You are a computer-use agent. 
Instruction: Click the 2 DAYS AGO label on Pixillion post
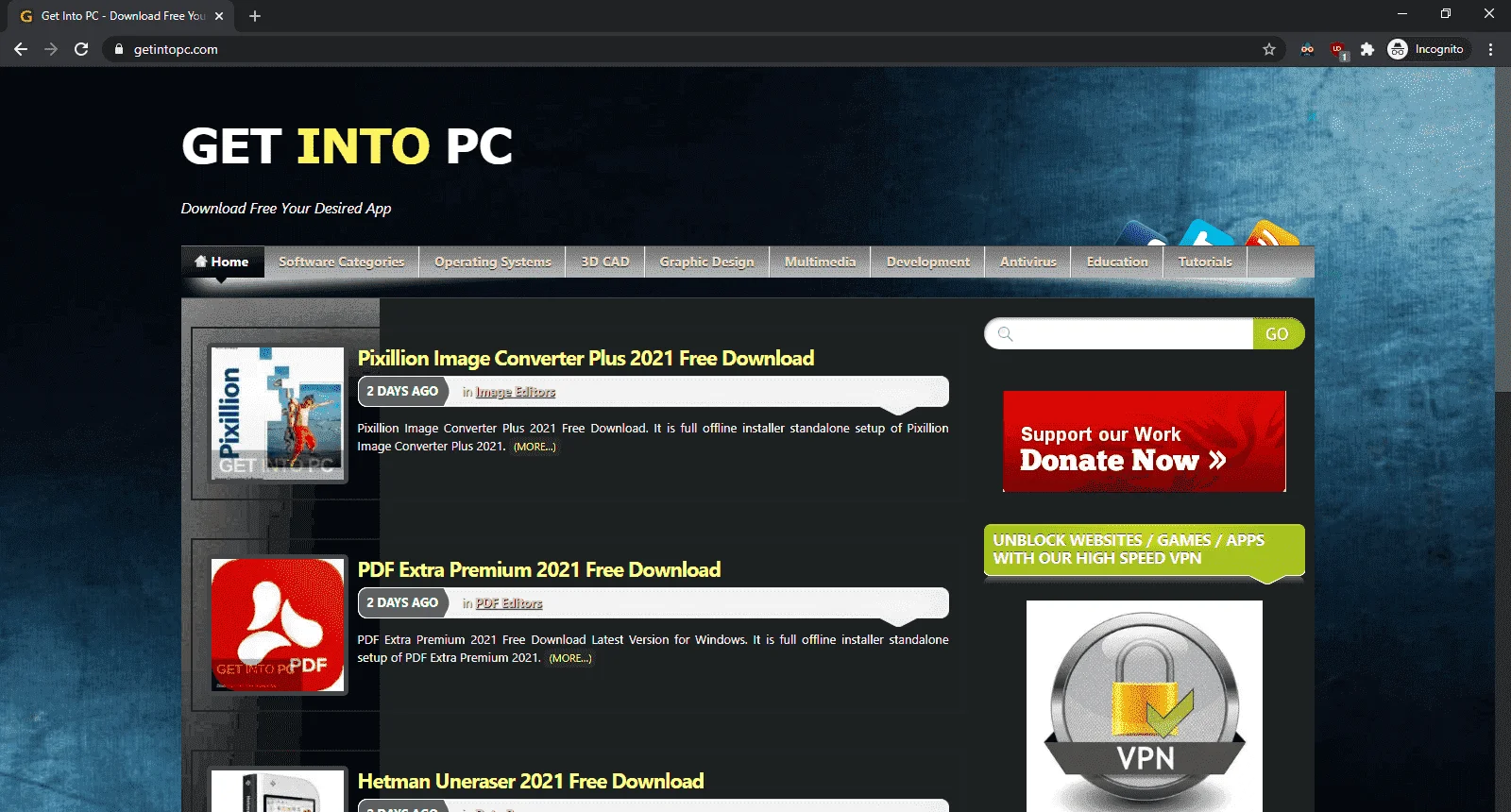(402, 391)
